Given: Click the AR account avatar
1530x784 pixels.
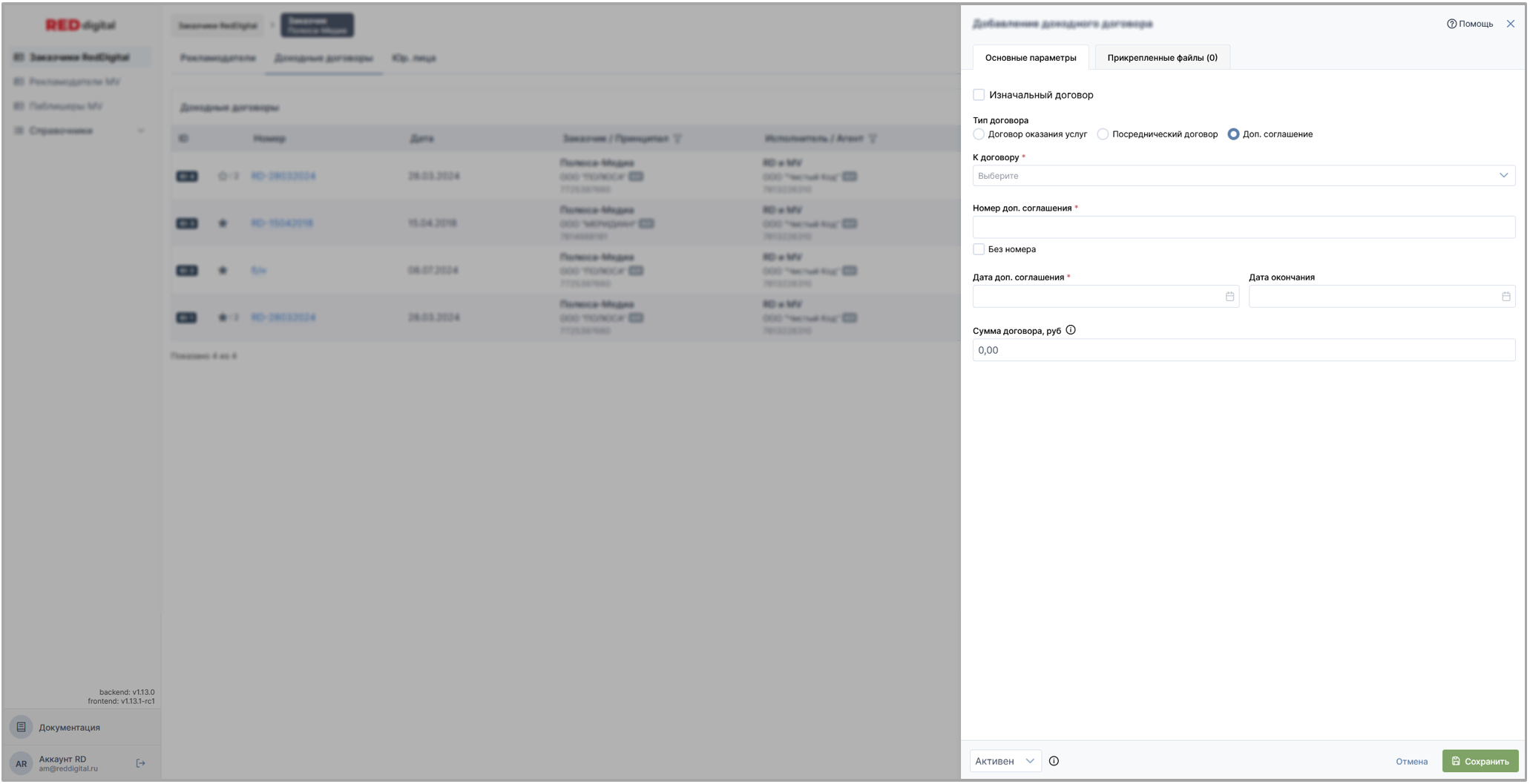Looking at the screenshot, I should tap(22, 763).
